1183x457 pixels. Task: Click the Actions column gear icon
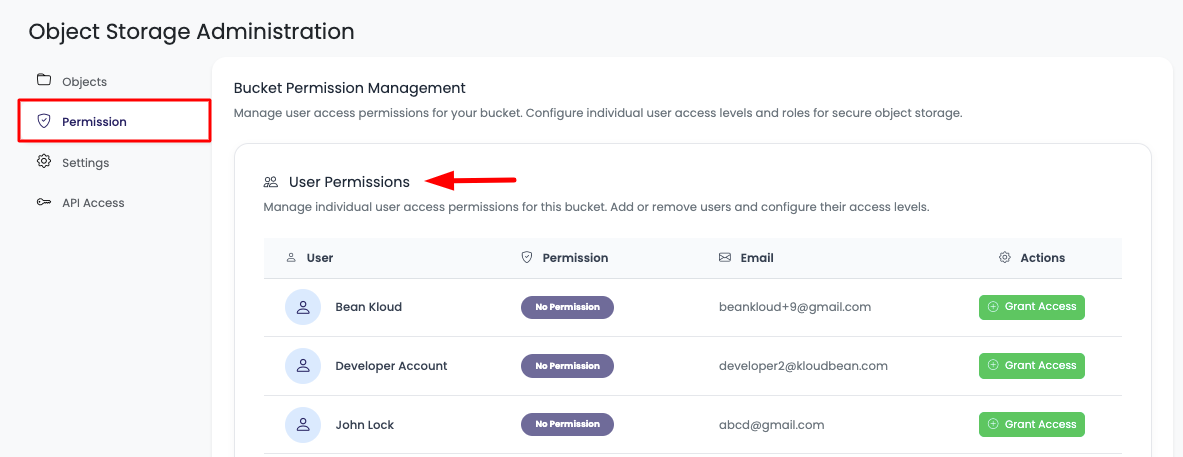coord(1004,257)
